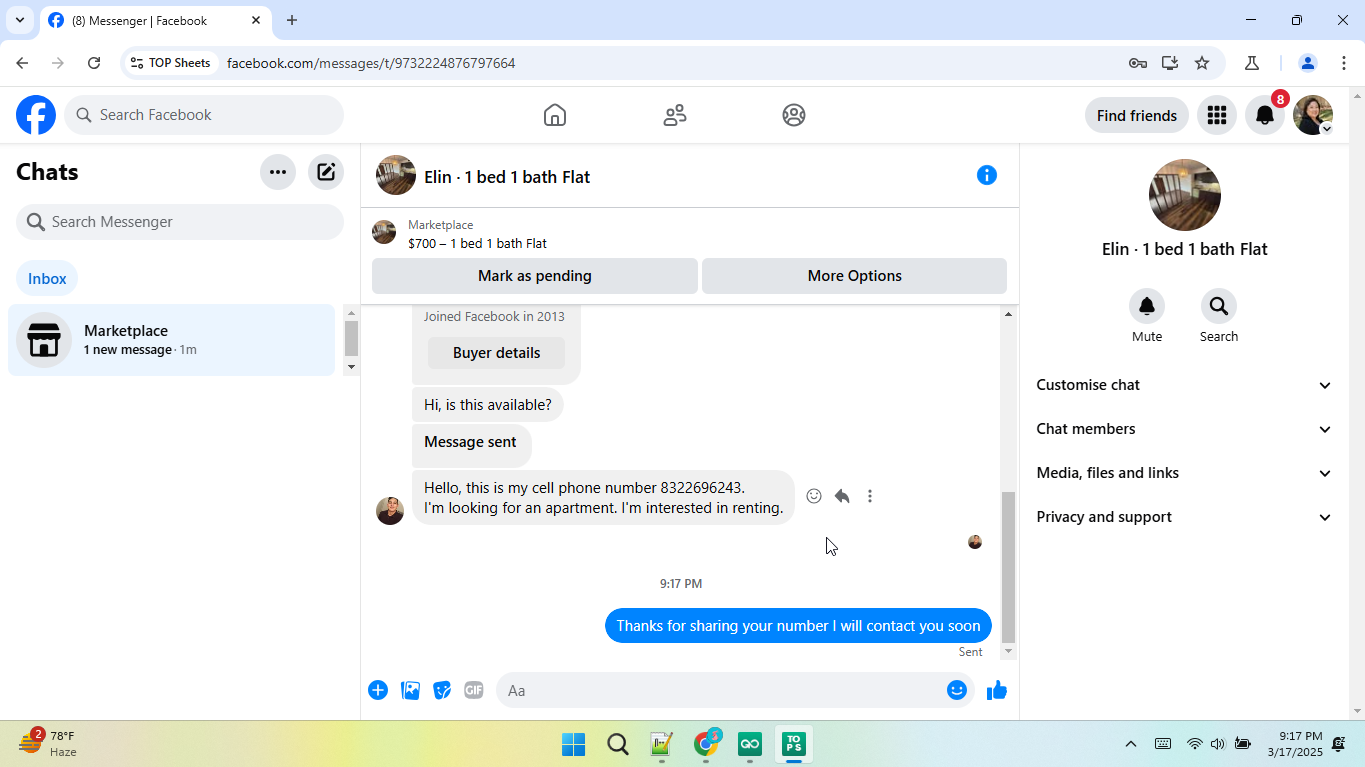Start a new message with compose icon

(326, 172)
